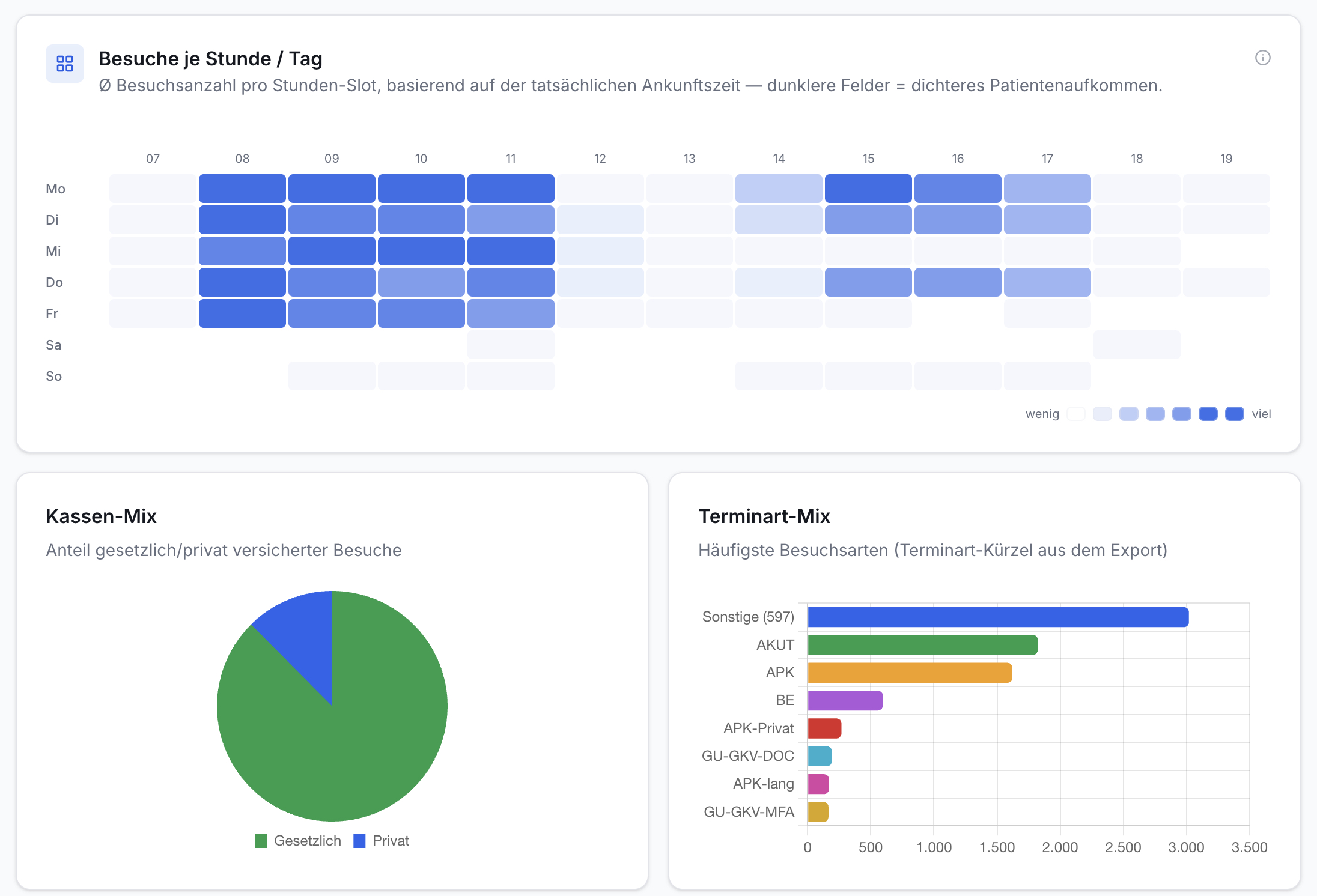Screen dimensions: 1317x896
Task: Select the Monday 15 o'clock heatmap cell
Action: (868, 189)
